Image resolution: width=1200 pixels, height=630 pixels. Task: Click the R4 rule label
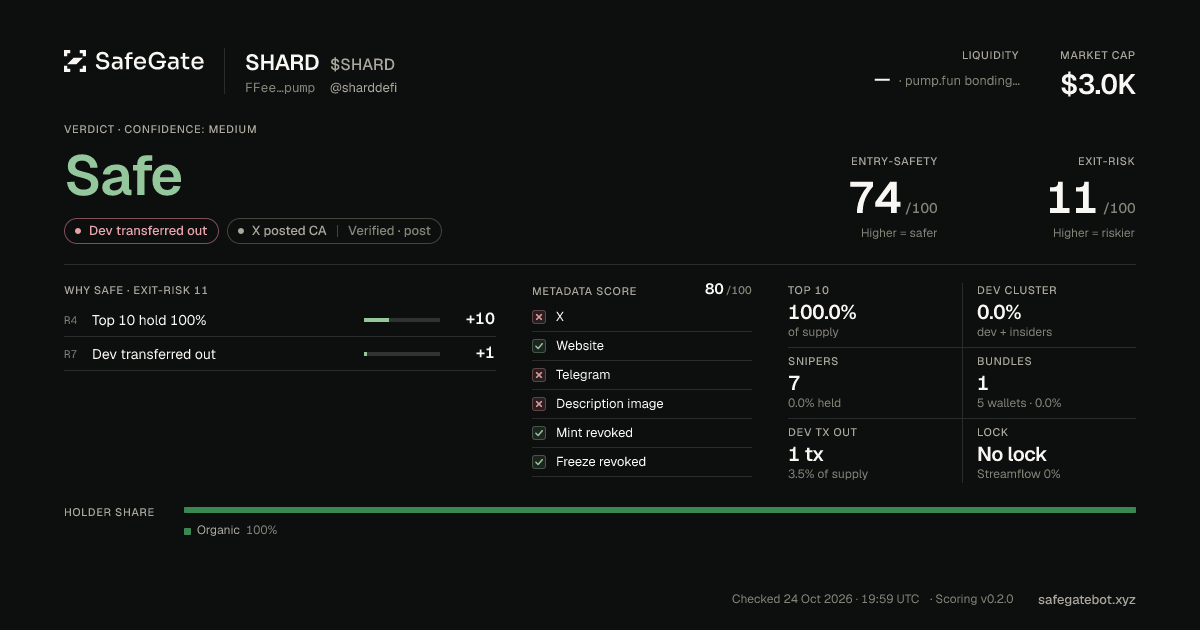pos(71,320)
